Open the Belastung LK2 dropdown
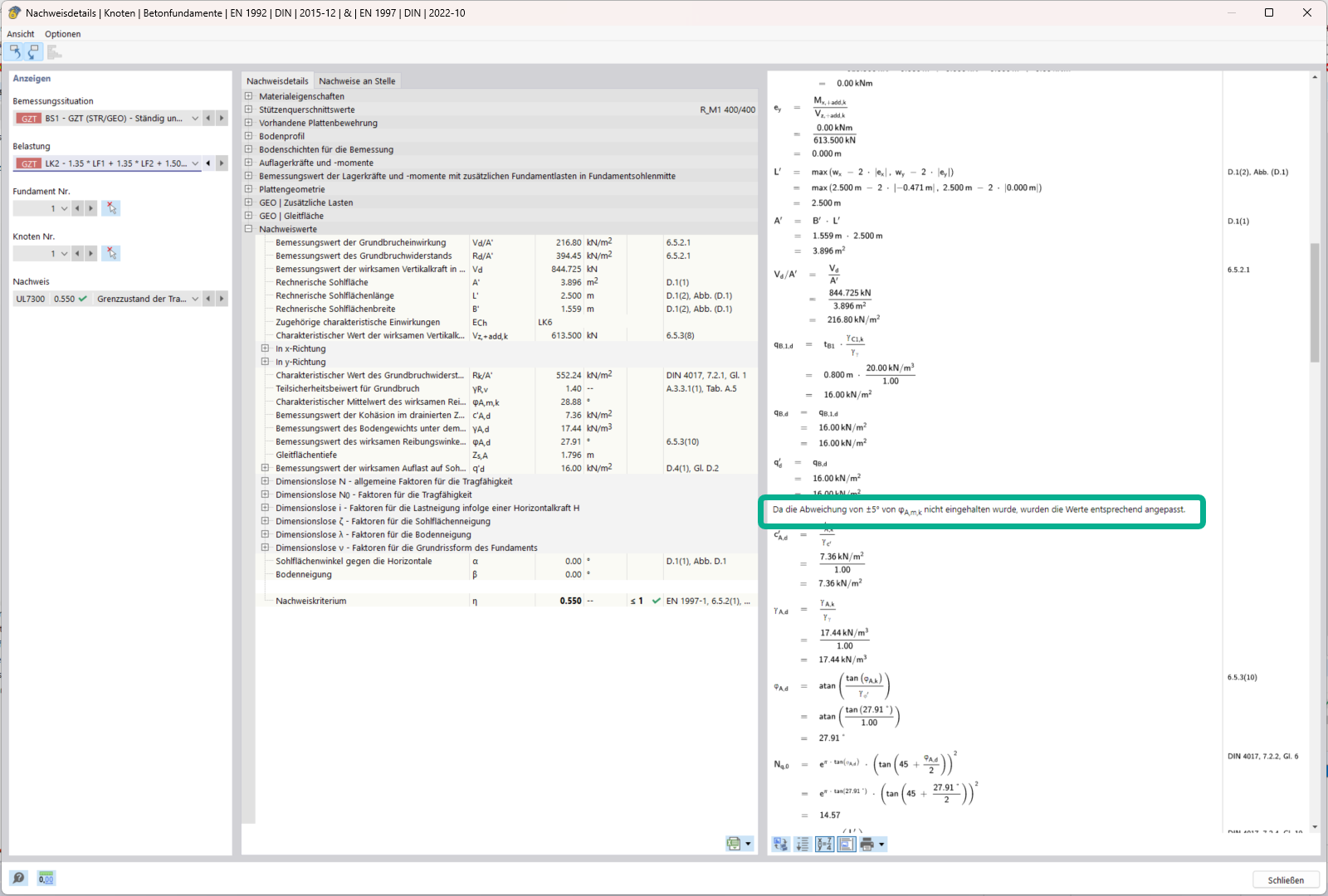 (x=195, y=163)
